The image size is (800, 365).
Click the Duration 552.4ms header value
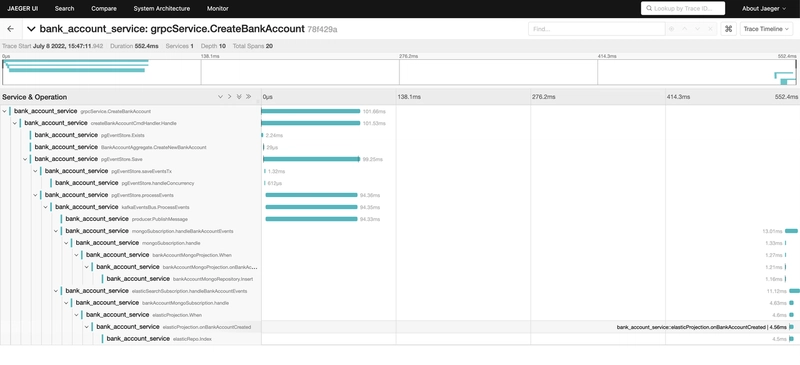147,46
